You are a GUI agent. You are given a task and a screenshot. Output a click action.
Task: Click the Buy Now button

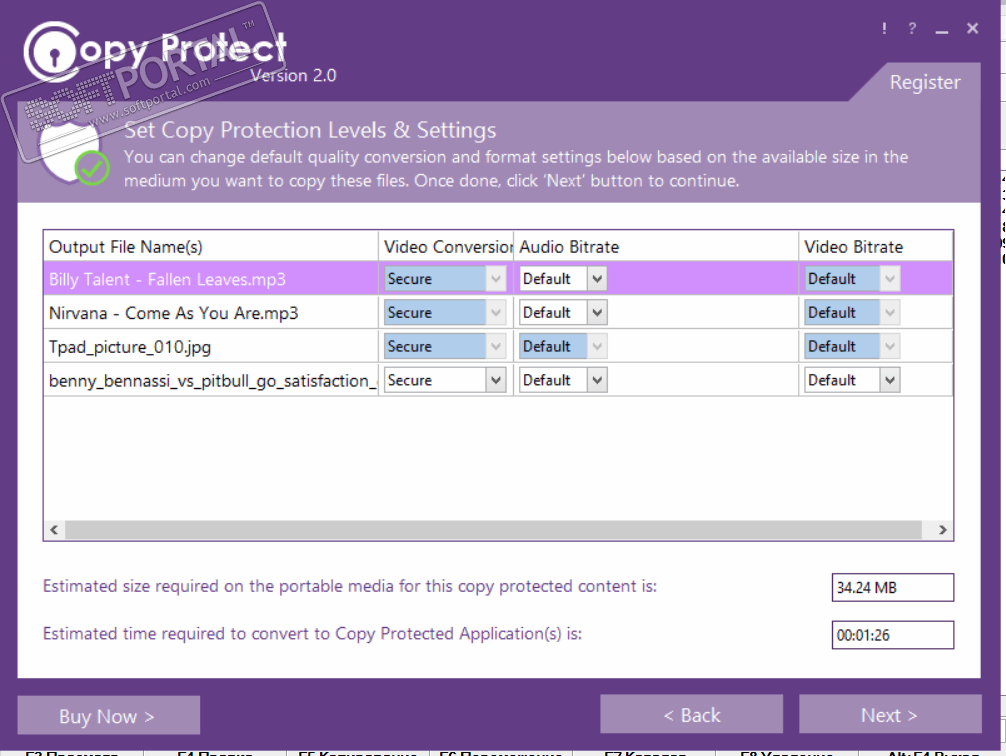pos(108,716)
